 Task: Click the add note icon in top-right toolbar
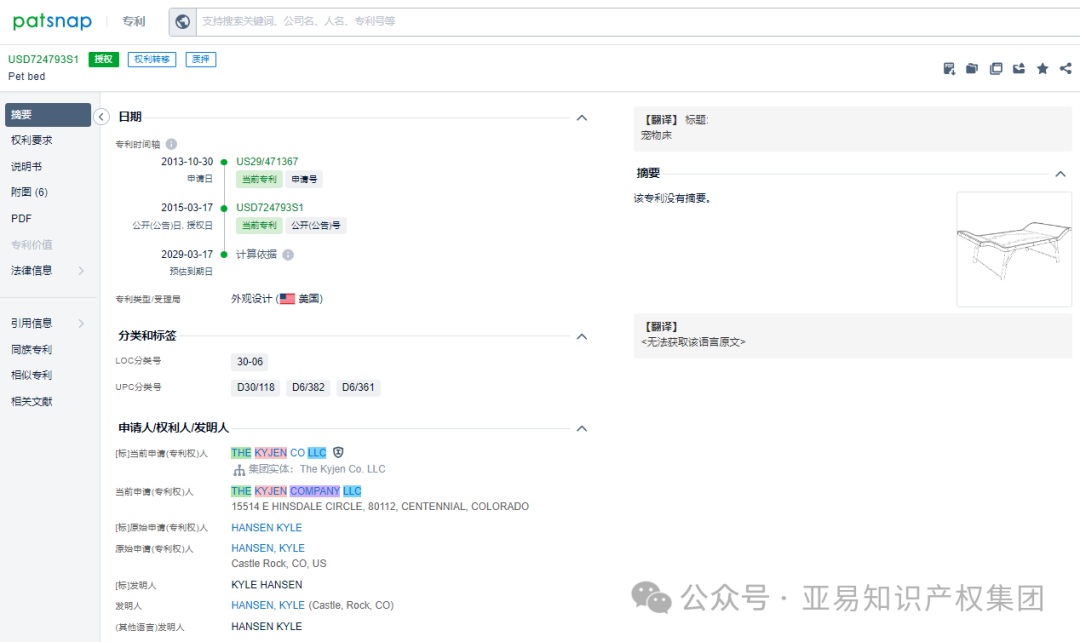(x=949, y=68)
